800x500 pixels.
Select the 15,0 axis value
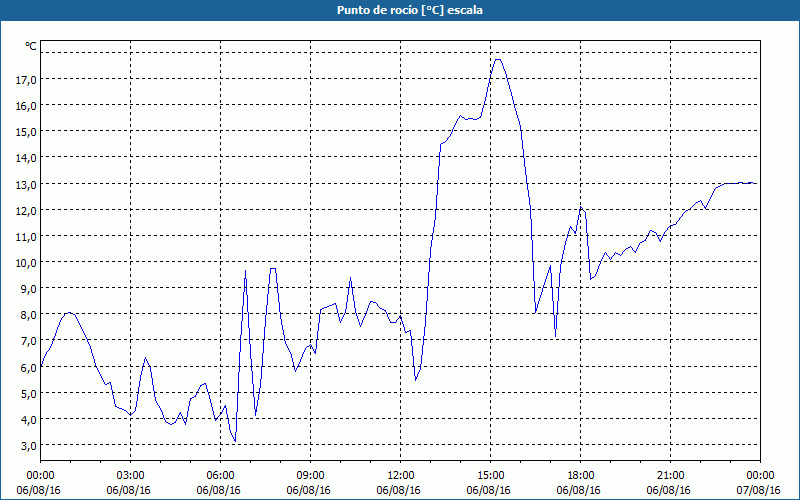26,132
